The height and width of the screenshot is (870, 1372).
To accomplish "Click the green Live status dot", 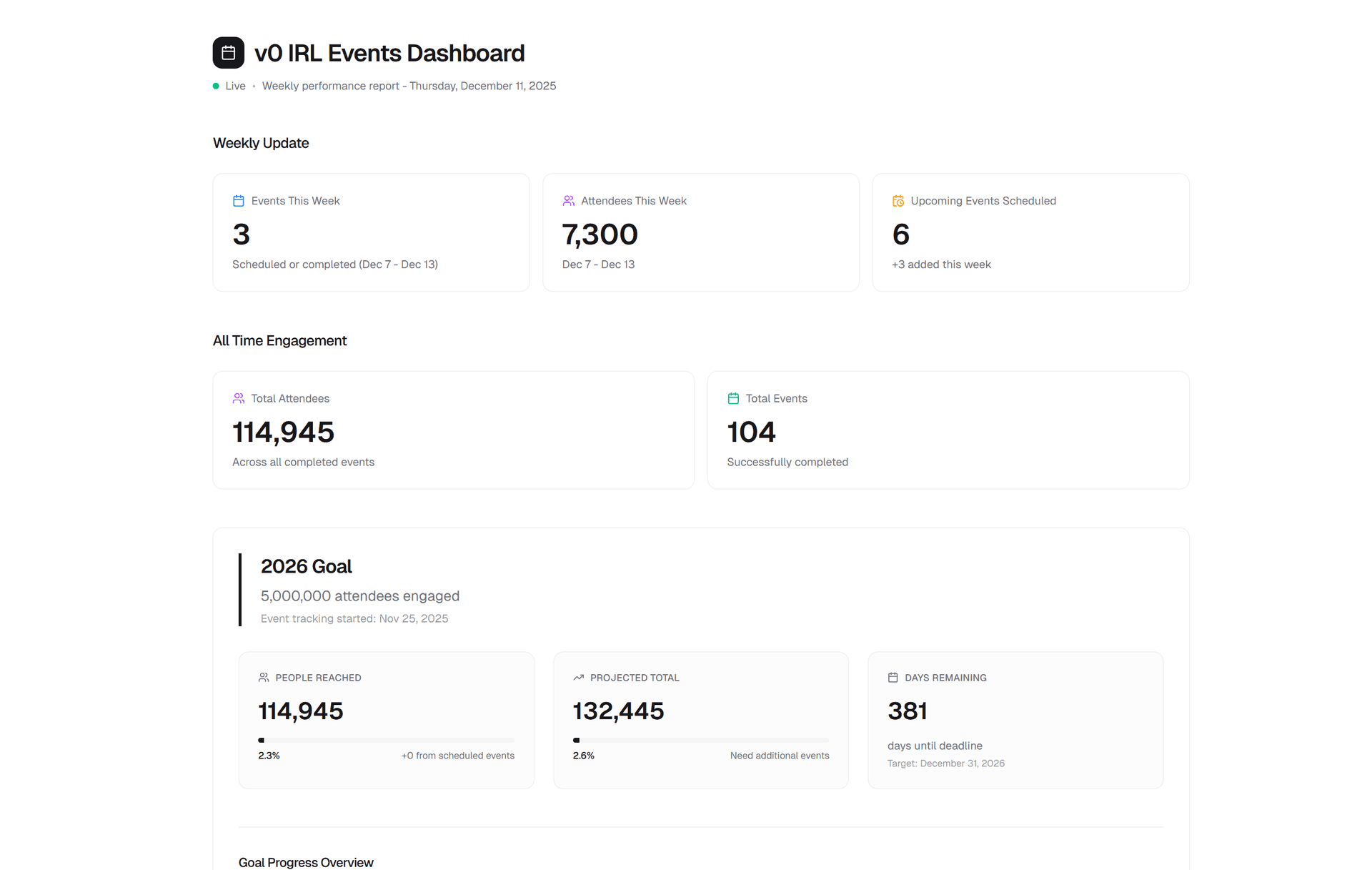I will click(216, 86).
